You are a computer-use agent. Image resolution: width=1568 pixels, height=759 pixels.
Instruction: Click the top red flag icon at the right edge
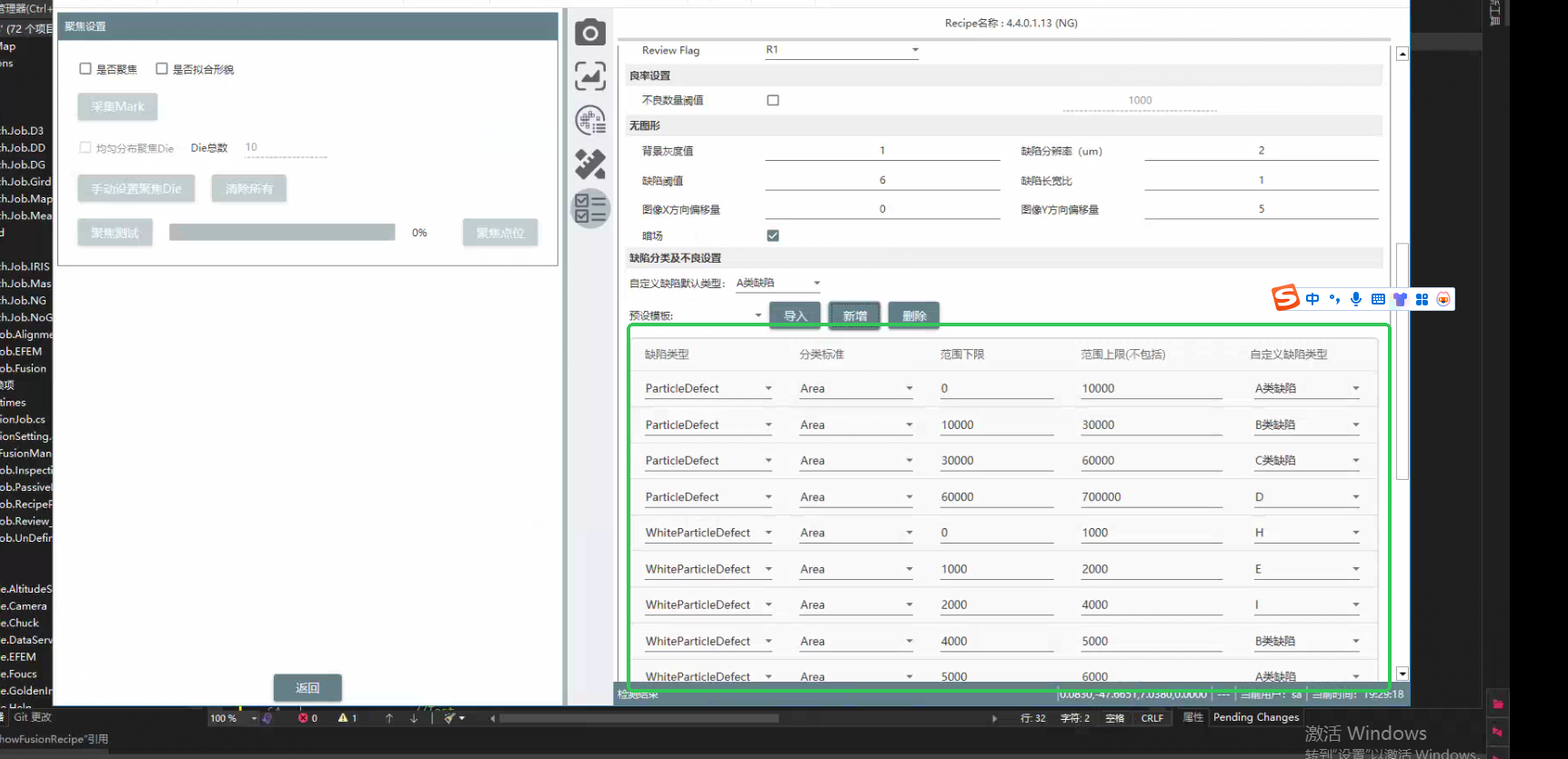point(1497,704)
